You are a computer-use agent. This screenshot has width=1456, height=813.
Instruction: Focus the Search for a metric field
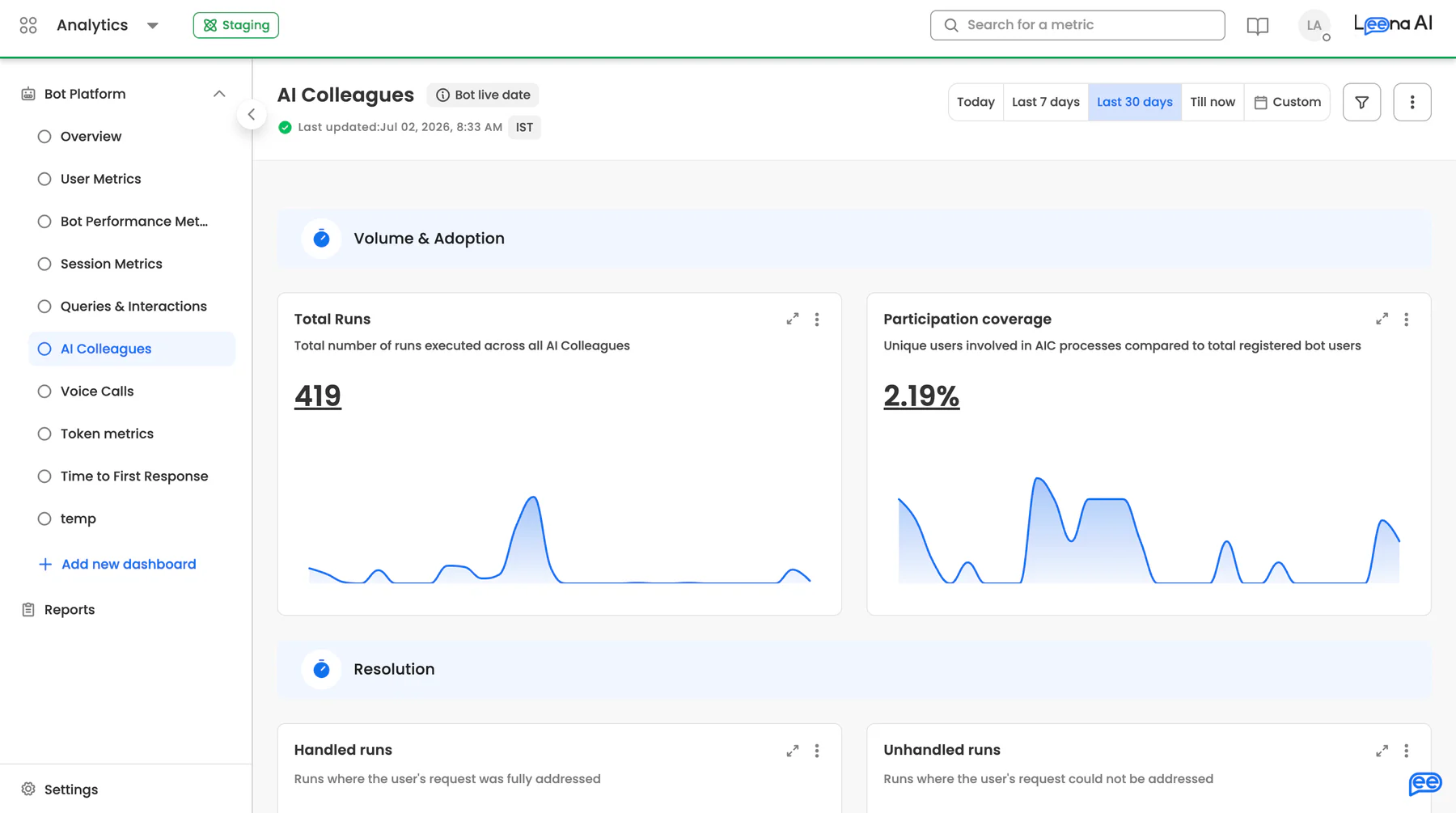tap(1077, 25)
